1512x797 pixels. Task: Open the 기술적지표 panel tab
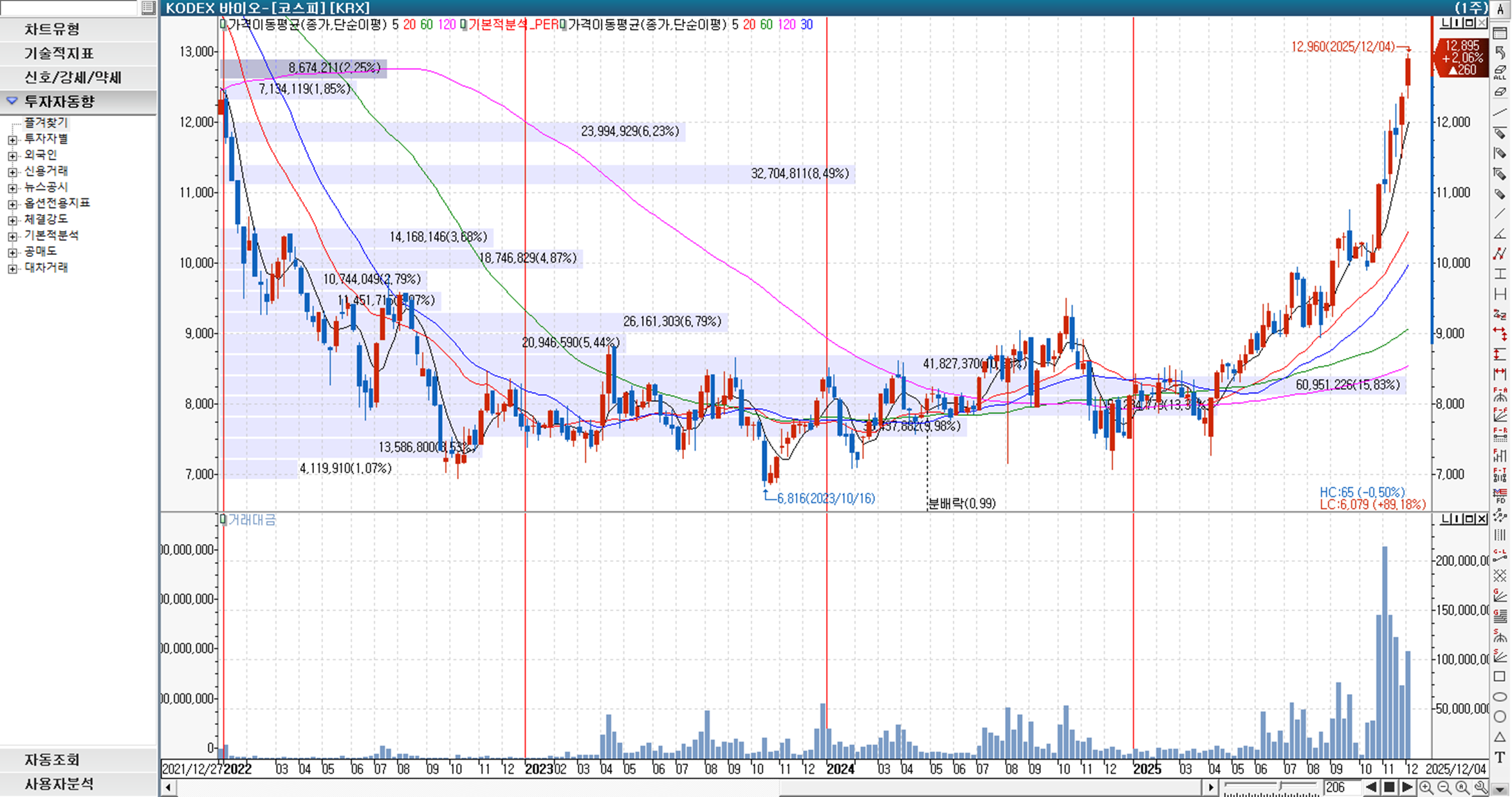coord(59,53)
